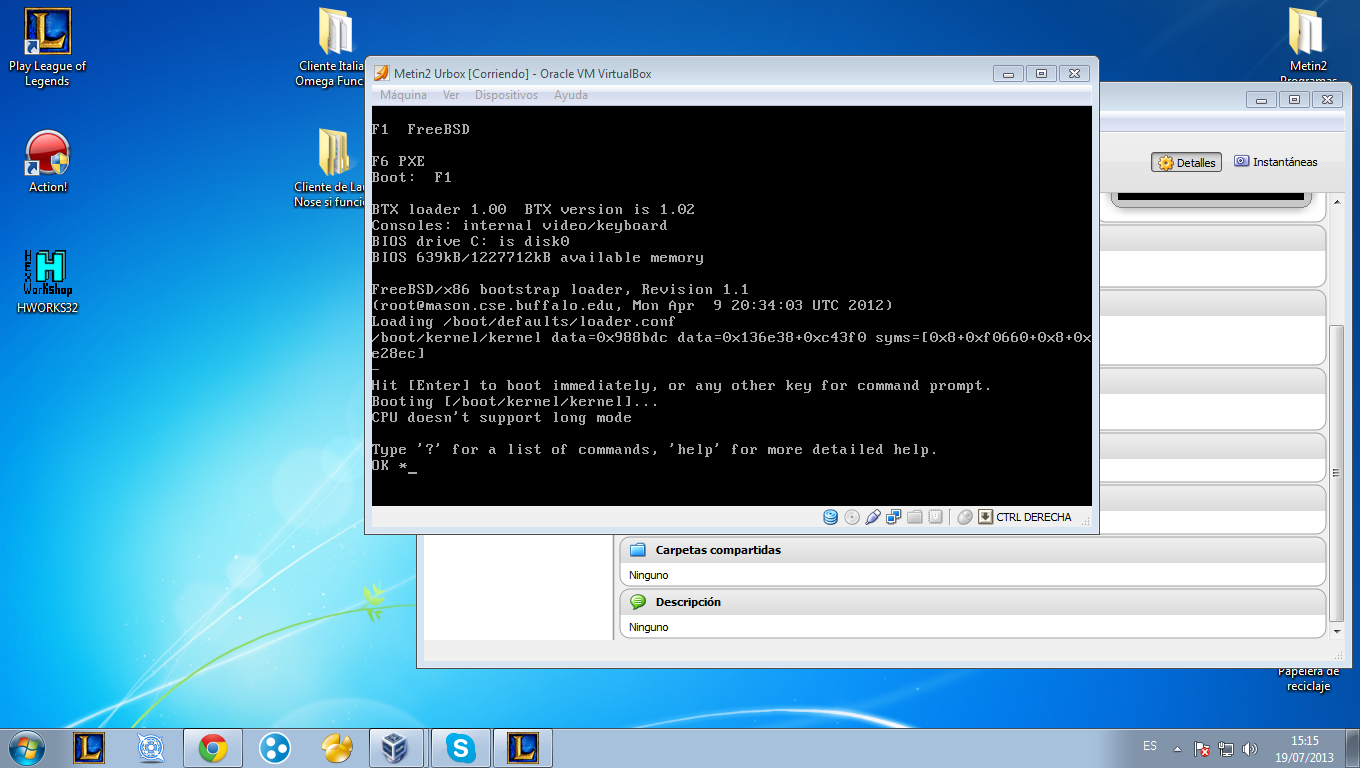Image resolution: width=1360 pixels, height=768 pixels.
Task: Click the mouse integration icon in VM status bar
Action: point(965,517)
